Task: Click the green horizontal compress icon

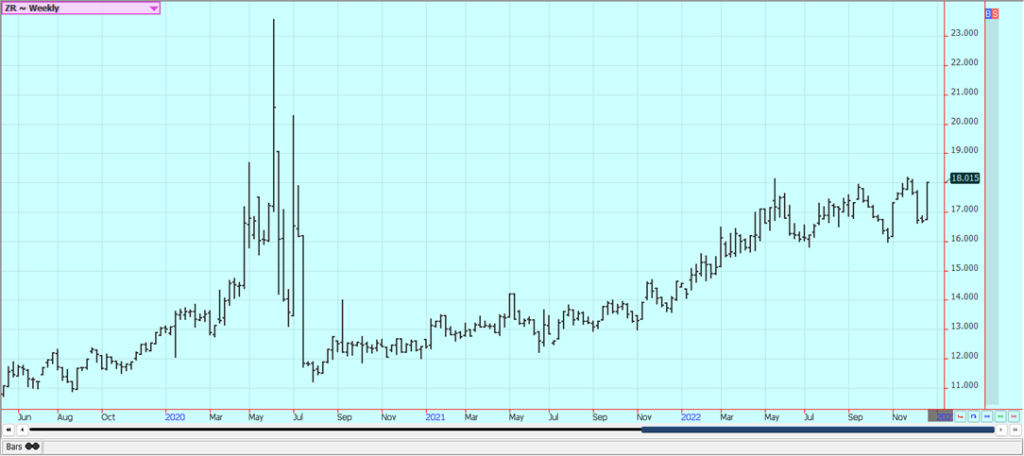Action: coord(1000,416)
